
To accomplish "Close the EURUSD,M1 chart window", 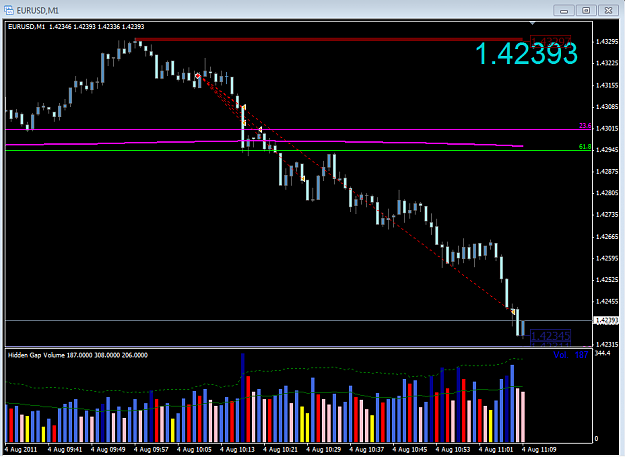I will (x=608, y=10).
